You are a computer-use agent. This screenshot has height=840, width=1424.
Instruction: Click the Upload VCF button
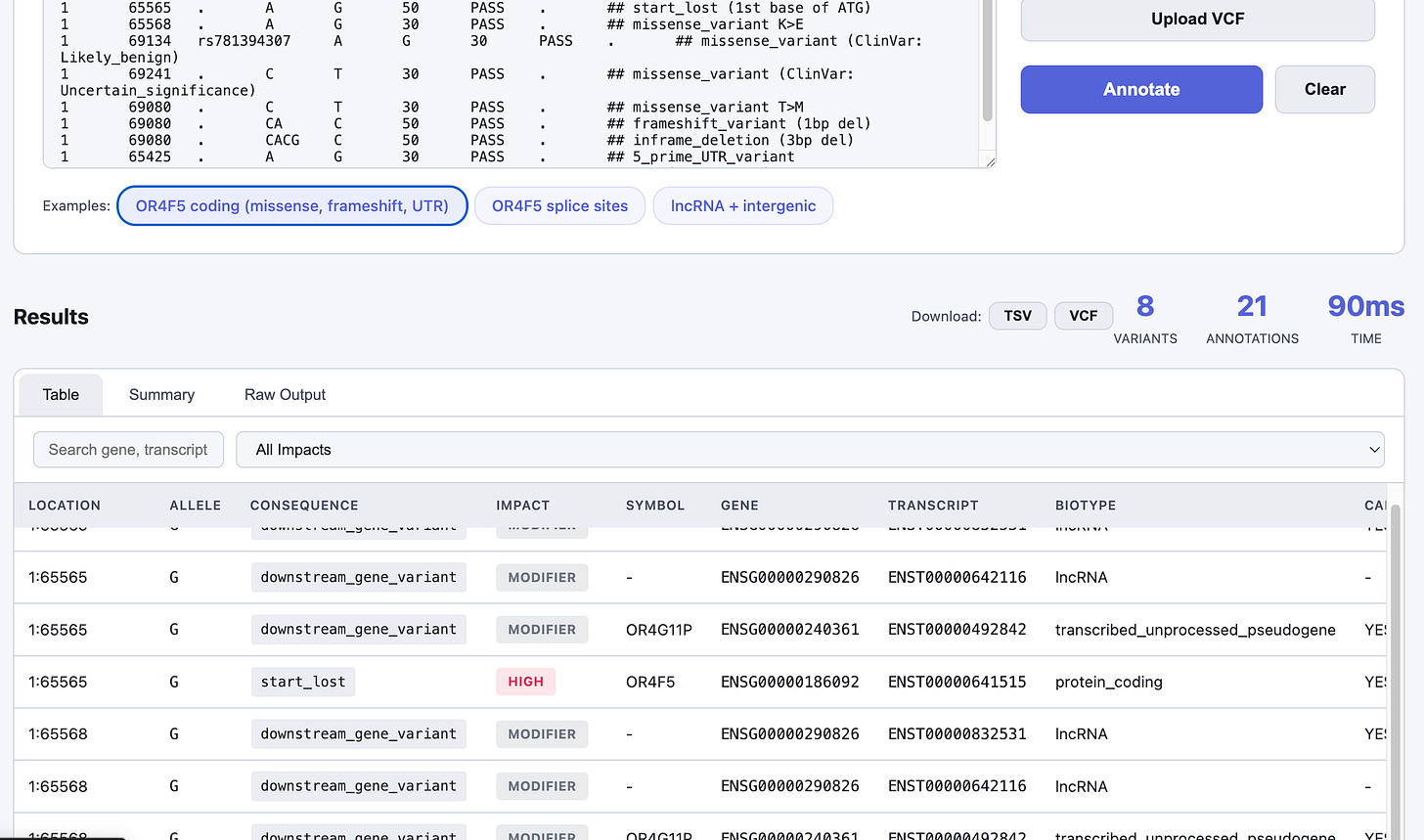pyautogui.click(x=1197, y=20)
